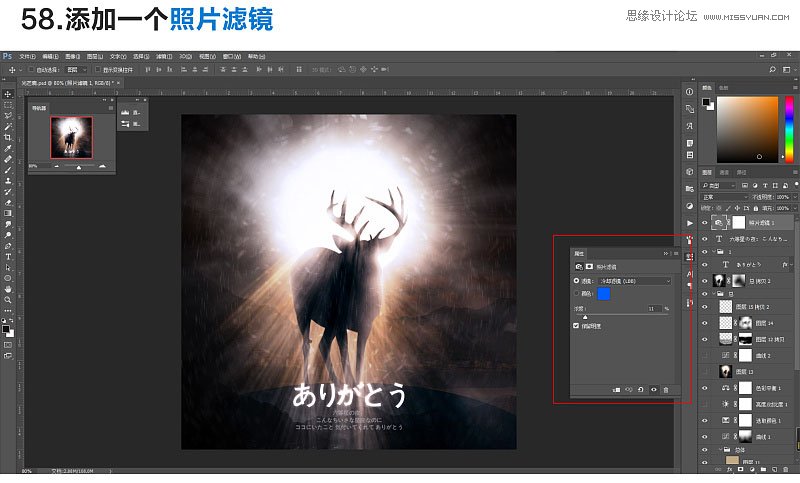This screenshot has height=483, width=800.
Task: Hide the 图层 14 layer
Action: tap(705, 323)
